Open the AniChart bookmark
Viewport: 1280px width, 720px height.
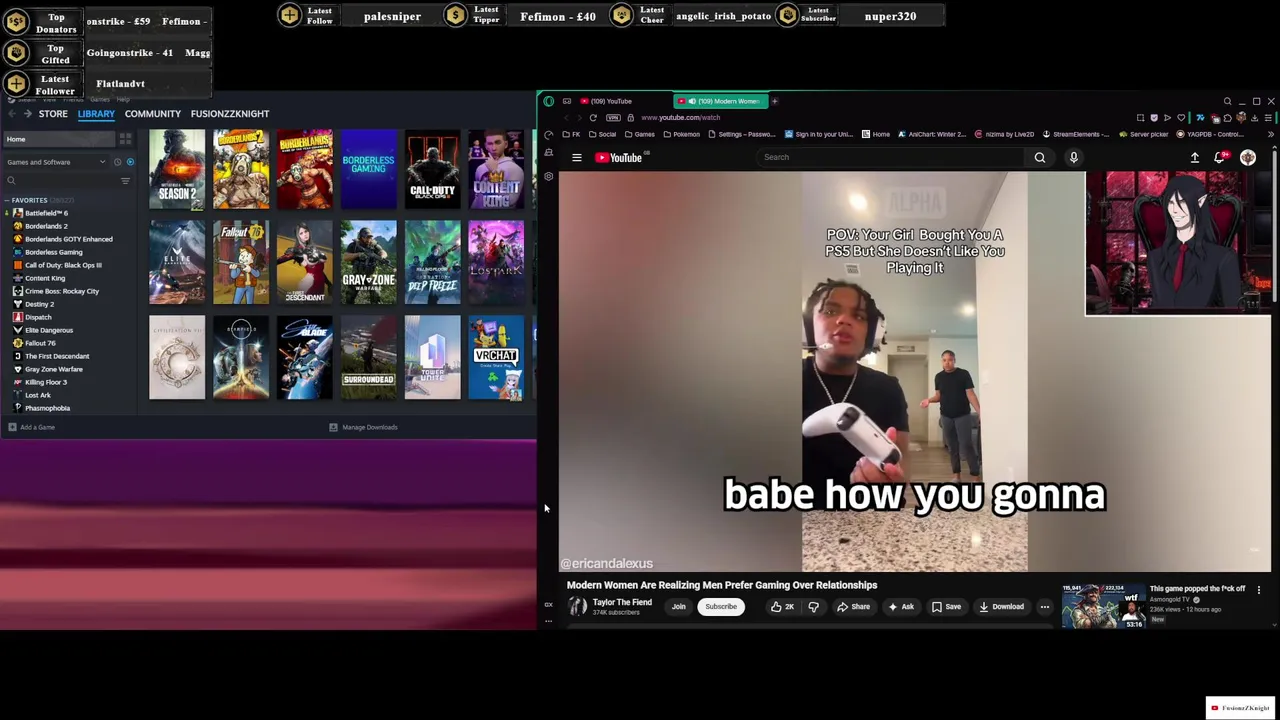931,134
